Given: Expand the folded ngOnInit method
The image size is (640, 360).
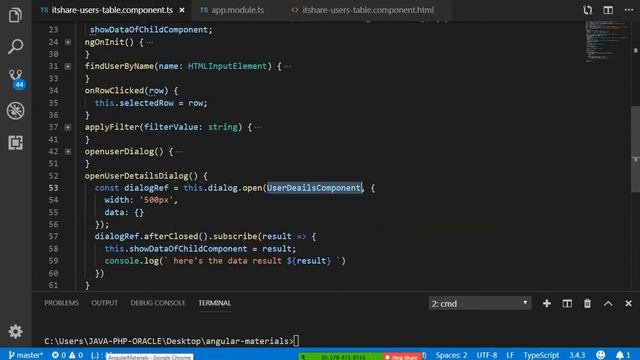Looking at the screenshot, I should [68, 42].
